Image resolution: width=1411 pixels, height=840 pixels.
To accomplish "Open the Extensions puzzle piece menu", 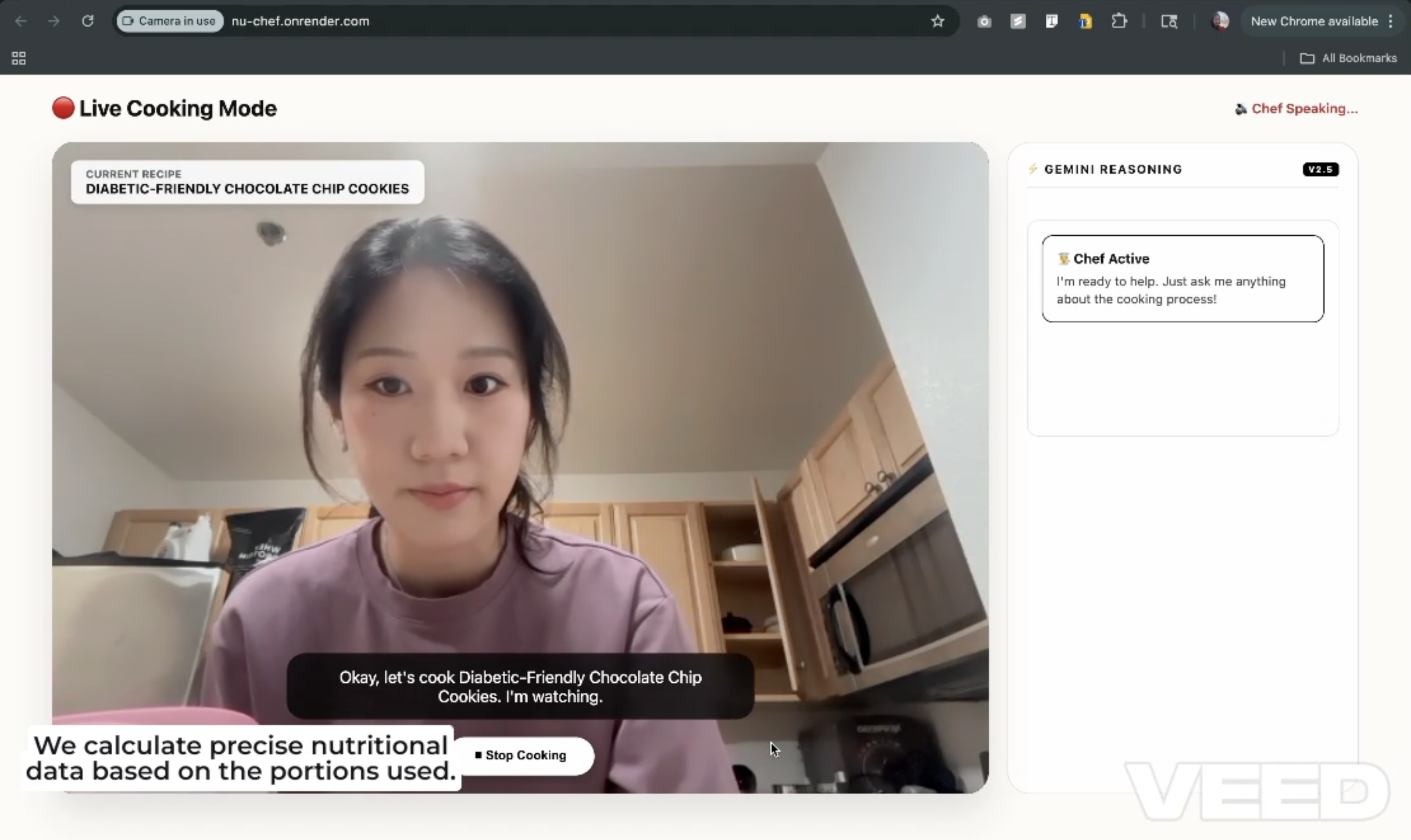I will click(1118, 21).
